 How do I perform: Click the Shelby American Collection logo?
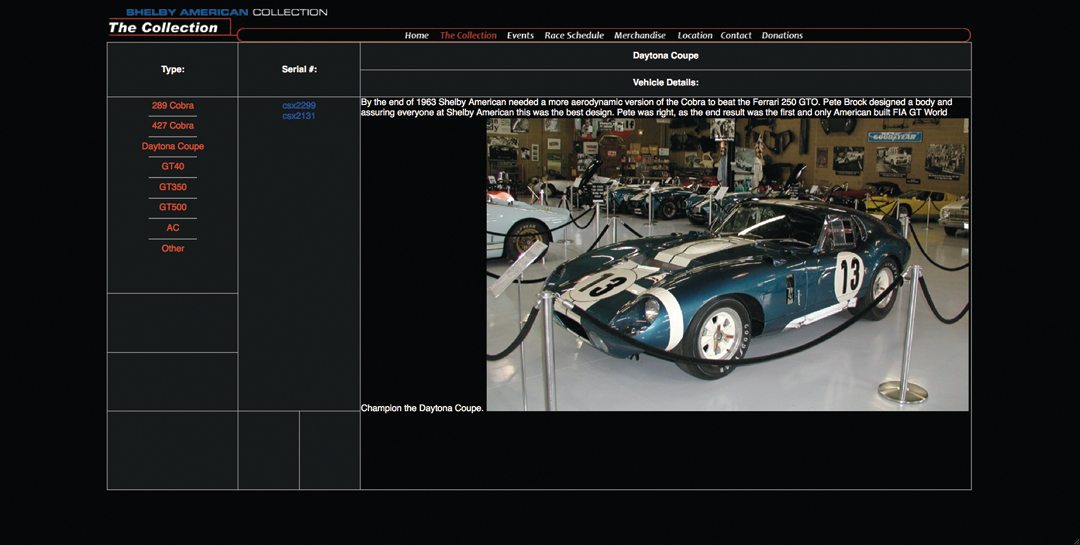tap(227, 12)
